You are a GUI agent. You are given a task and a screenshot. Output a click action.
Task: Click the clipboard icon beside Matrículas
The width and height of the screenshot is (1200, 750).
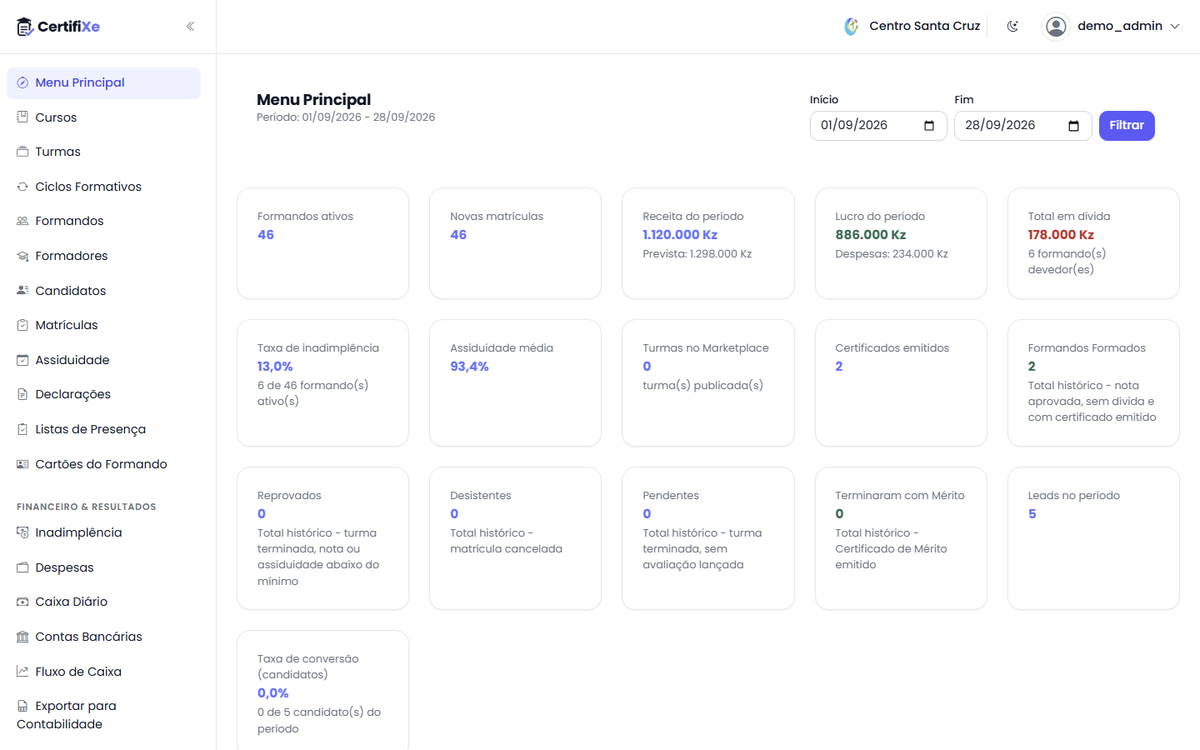(x=23, y=325)
